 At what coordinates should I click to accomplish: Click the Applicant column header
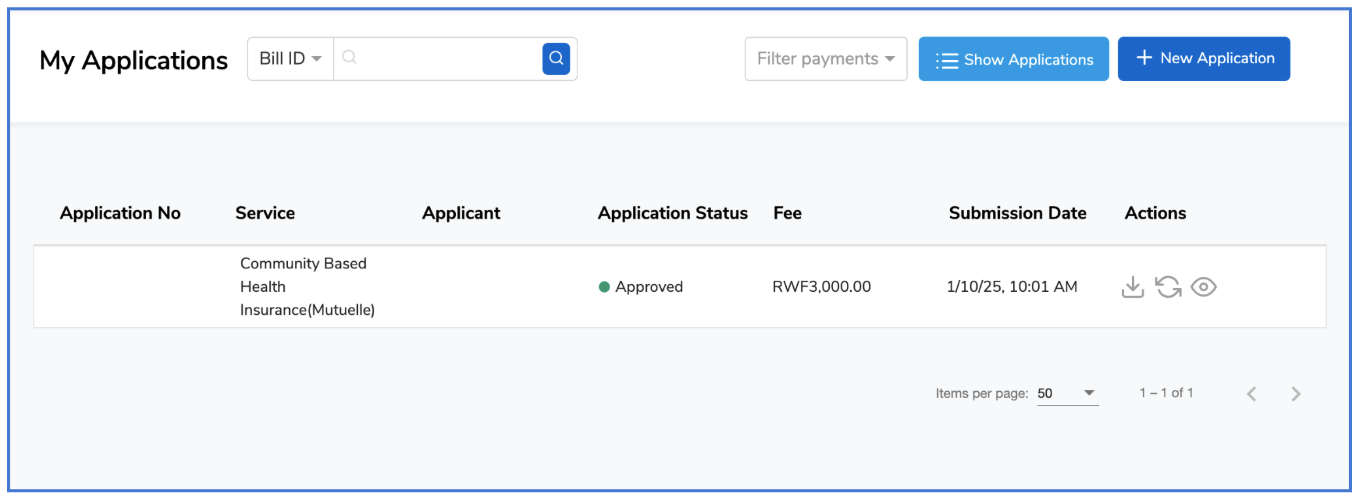tap(461, 213)
